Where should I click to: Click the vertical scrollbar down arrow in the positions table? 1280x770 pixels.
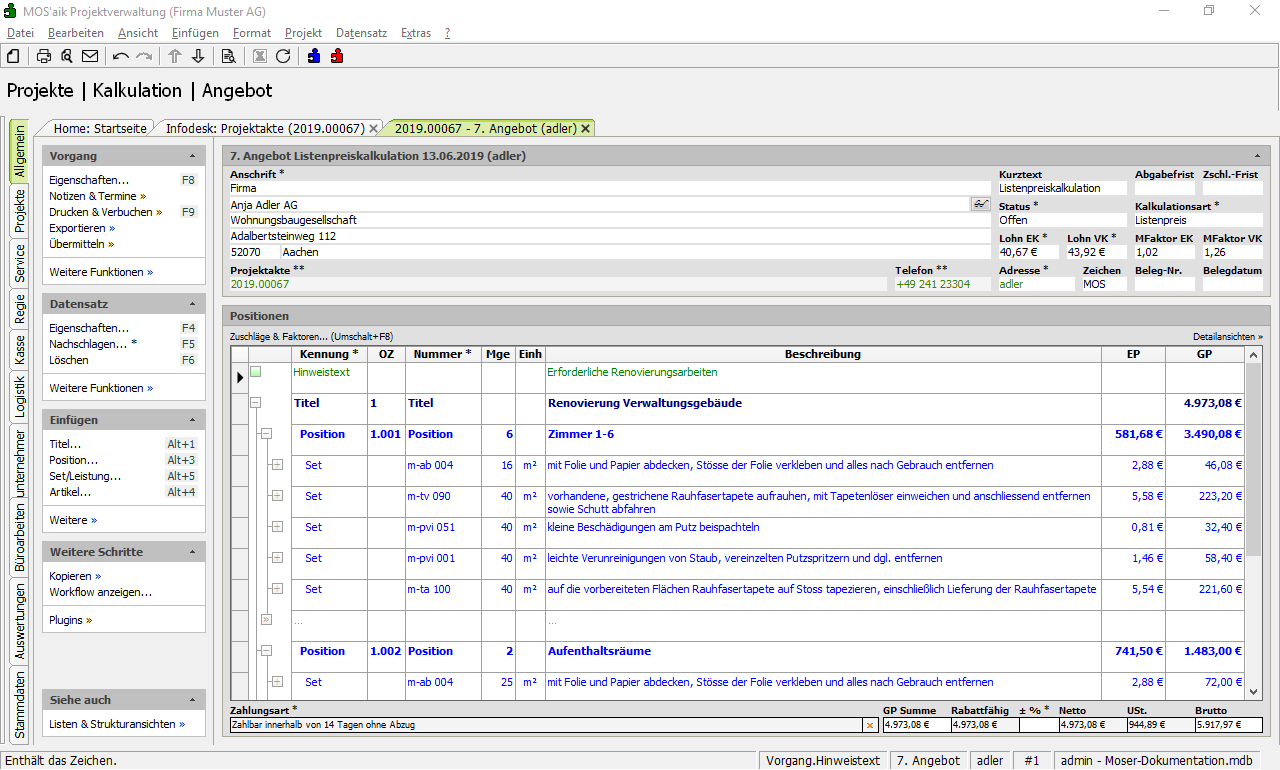1254,691
